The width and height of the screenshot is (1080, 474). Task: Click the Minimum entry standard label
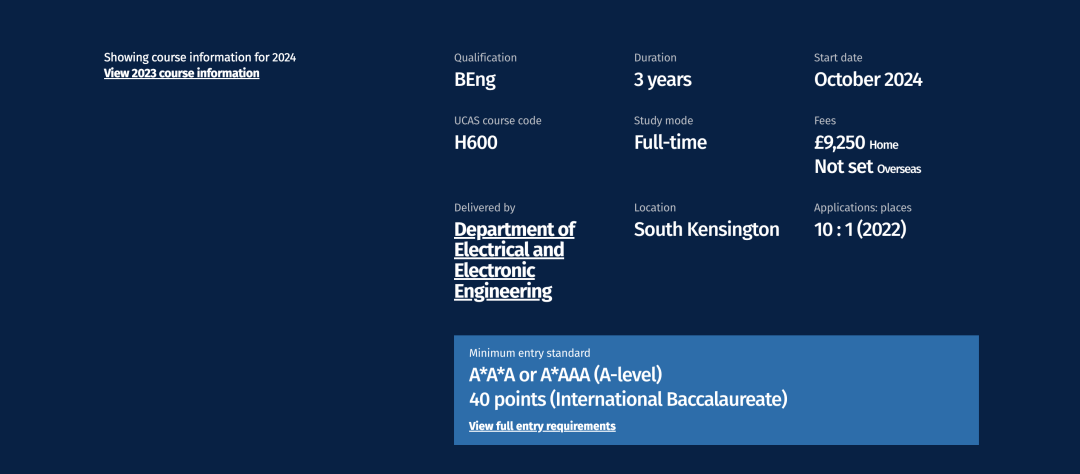[x=529, y=353]
